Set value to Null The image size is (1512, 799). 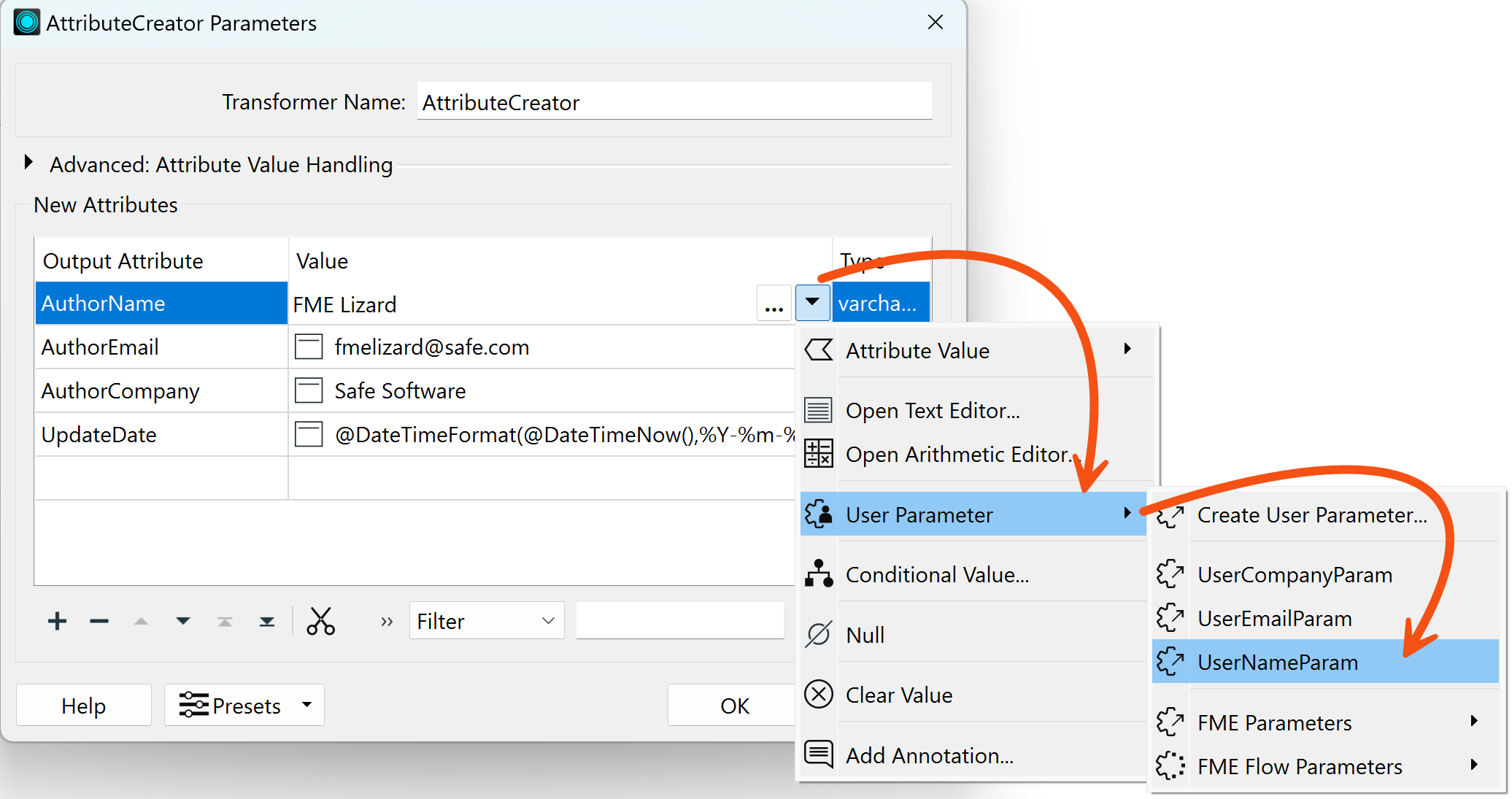pos(865,634)
